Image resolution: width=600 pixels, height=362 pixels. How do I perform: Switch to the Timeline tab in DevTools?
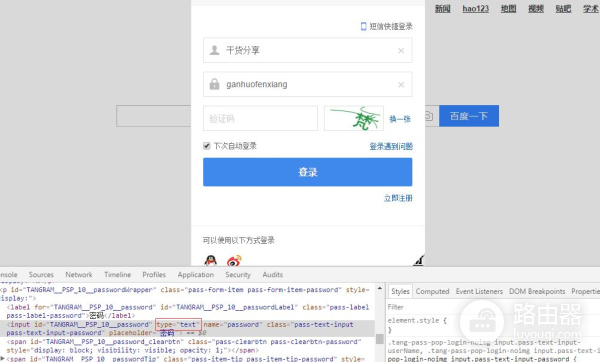coord(117,274)
